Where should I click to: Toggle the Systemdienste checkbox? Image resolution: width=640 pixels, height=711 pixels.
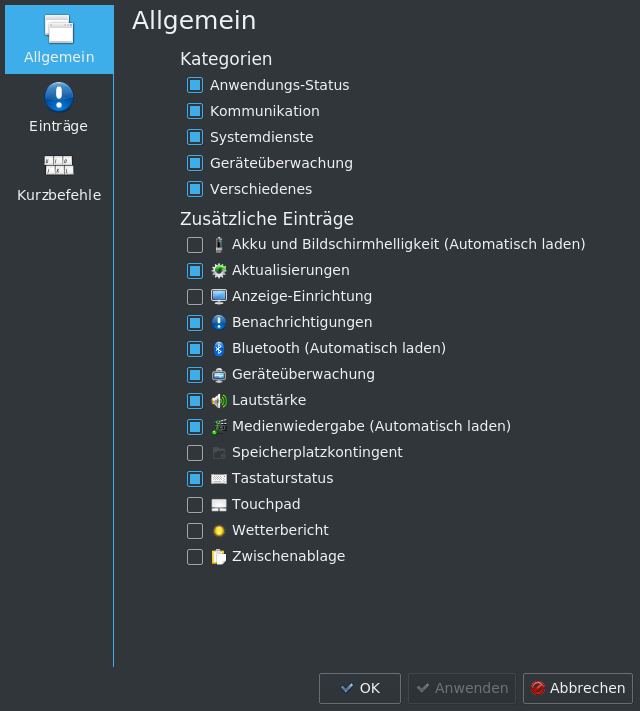[195, 137]
